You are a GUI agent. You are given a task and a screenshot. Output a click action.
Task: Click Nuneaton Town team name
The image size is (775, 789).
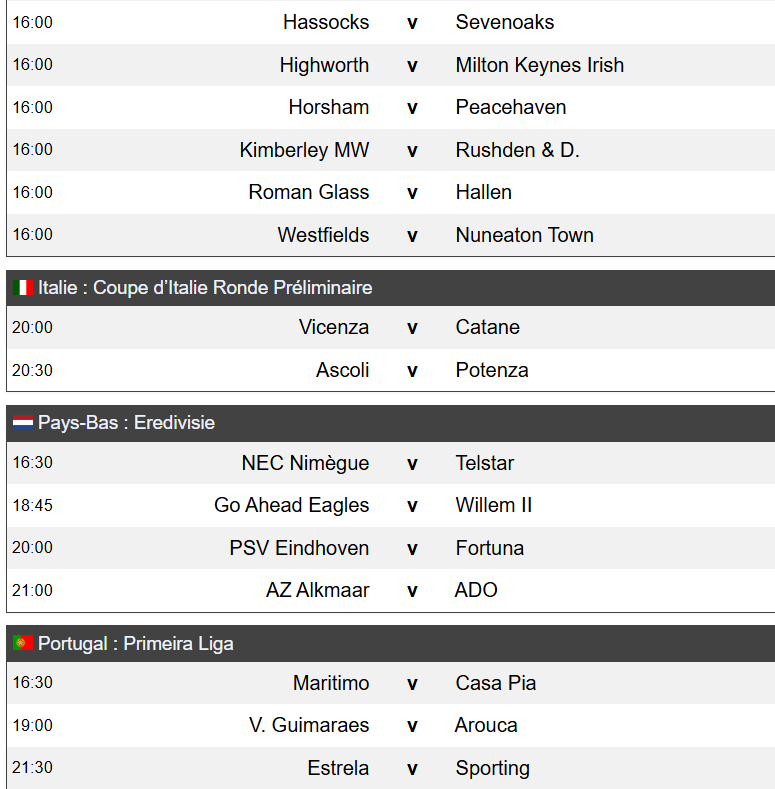point(524,235)
